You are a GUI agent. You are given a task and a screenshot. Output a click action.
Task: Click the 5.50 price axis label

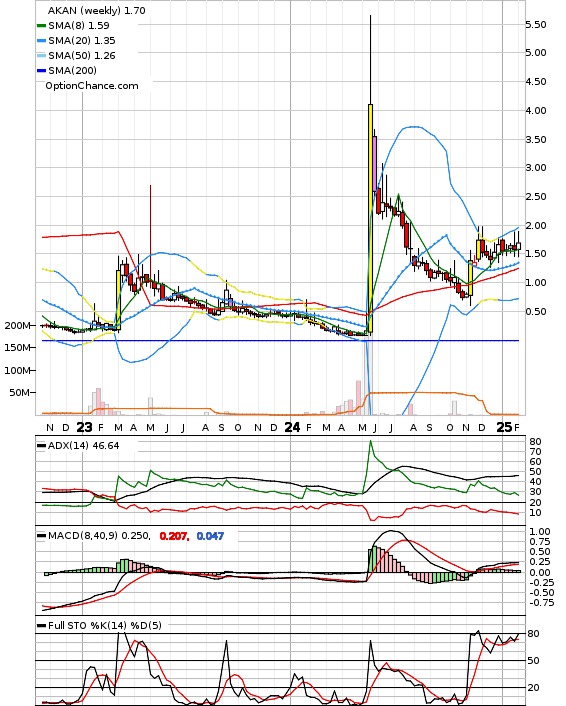coord(536,25)
